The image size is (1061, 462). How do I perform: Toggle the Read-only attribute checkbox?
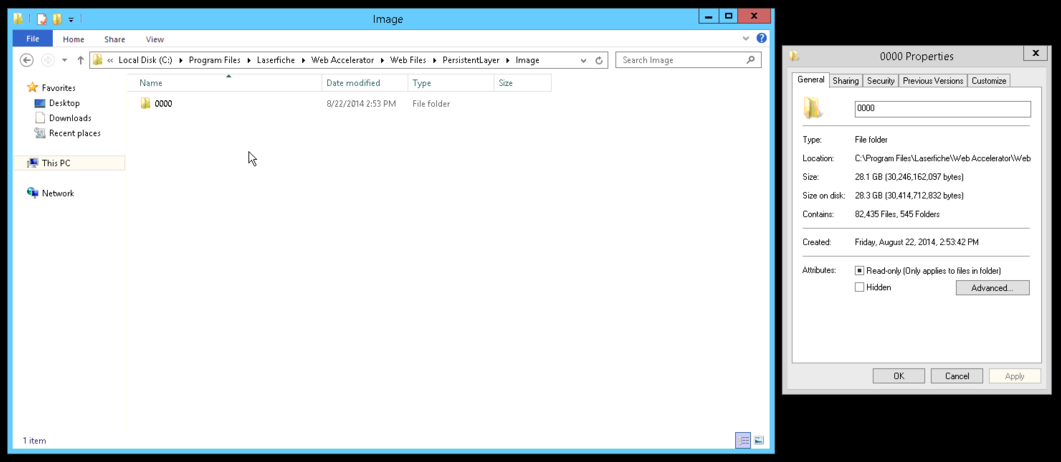[859, 271]
